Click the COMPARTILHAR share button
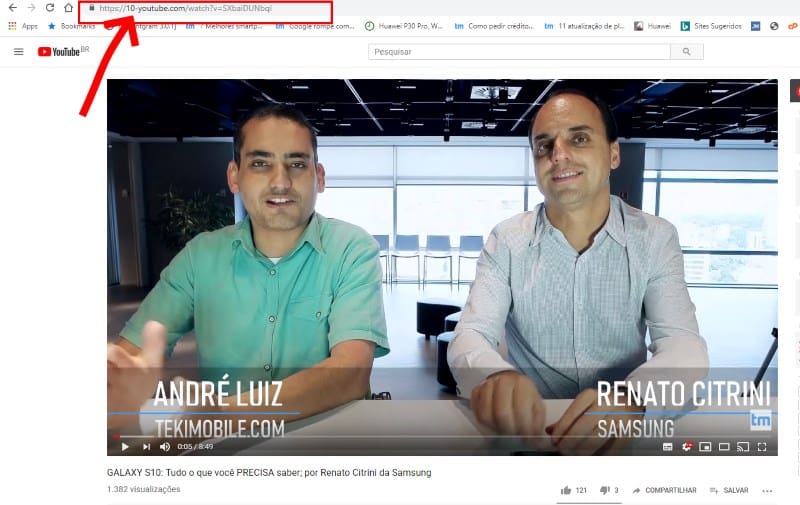This screenshot has width=800, height=505. pos(664,490)
